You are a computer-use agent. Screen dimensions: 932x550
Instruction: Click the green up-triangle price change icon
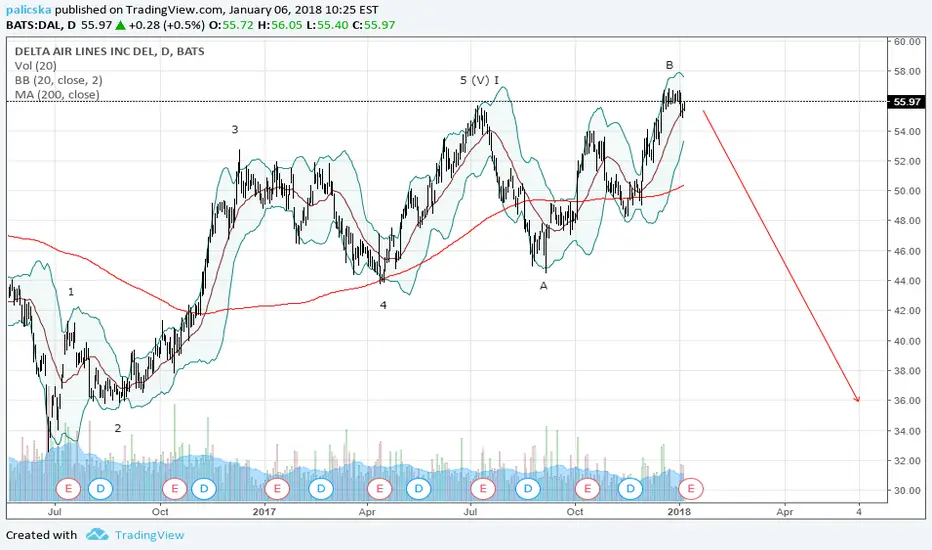pos(121,25)
